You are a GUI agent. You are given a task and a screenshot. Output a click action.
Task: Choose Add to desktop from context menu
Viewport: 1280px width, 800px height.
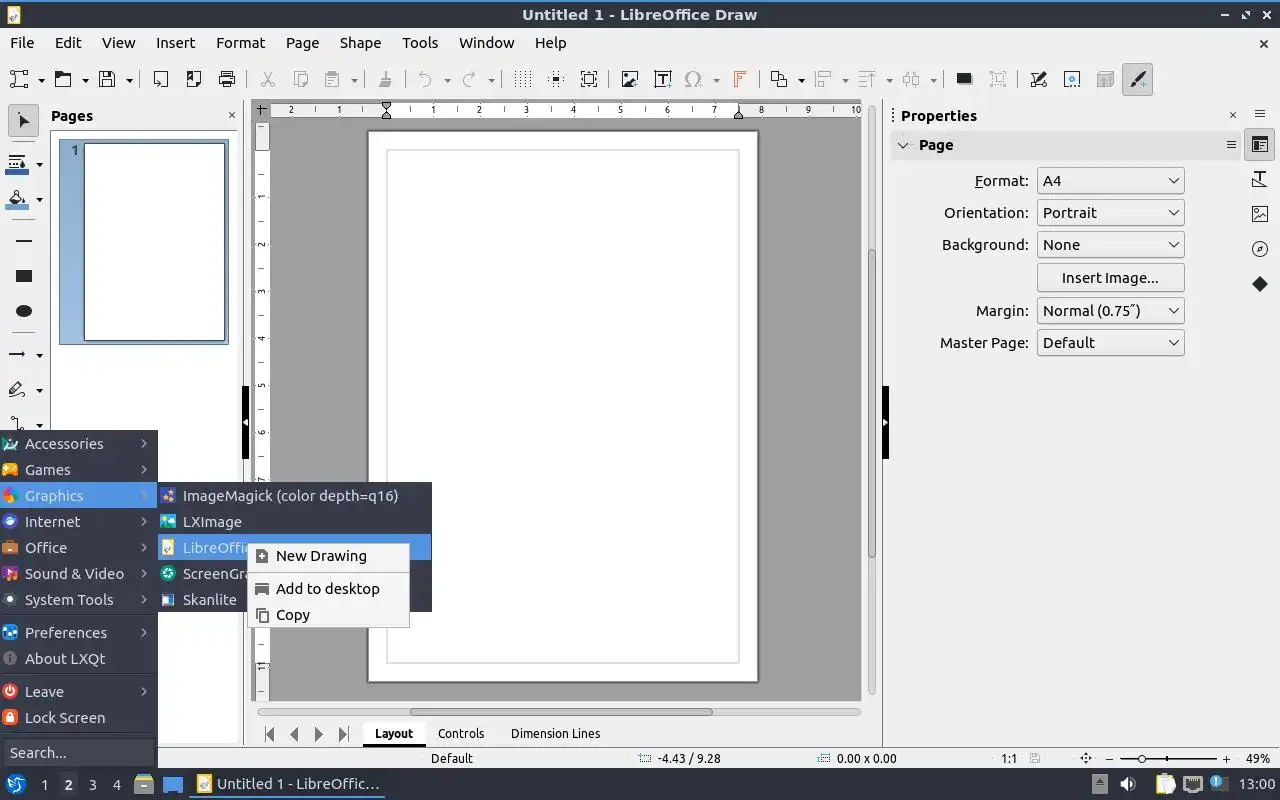click(328, 589)
